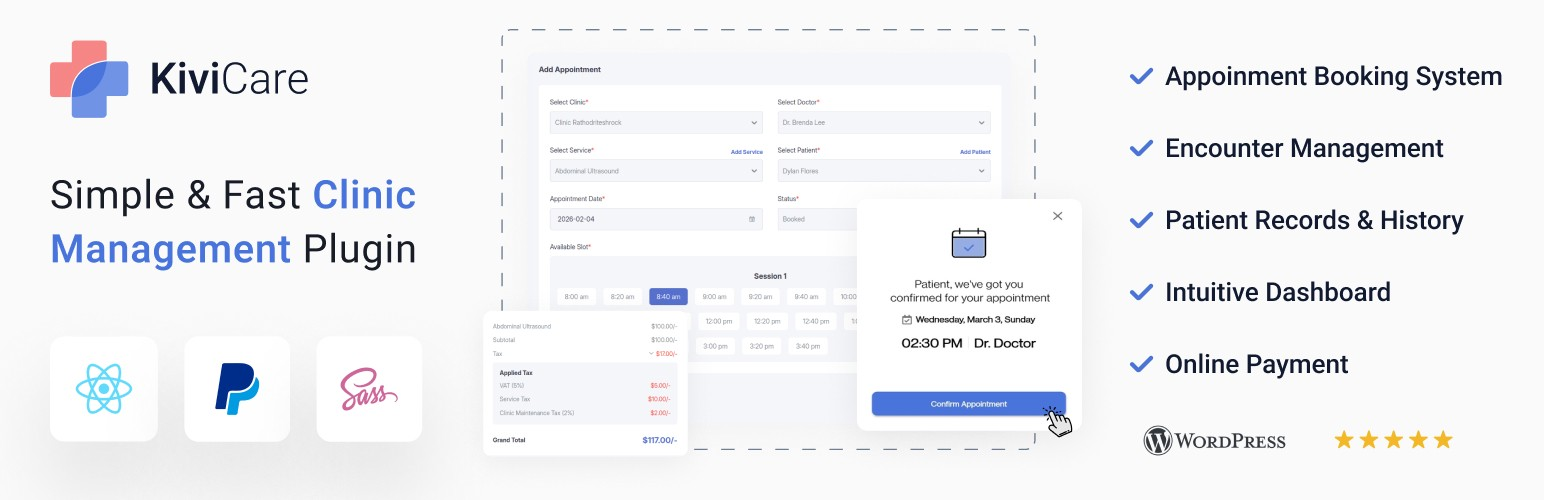Open the Select Clinic dropdown

[x=656, y=122]
